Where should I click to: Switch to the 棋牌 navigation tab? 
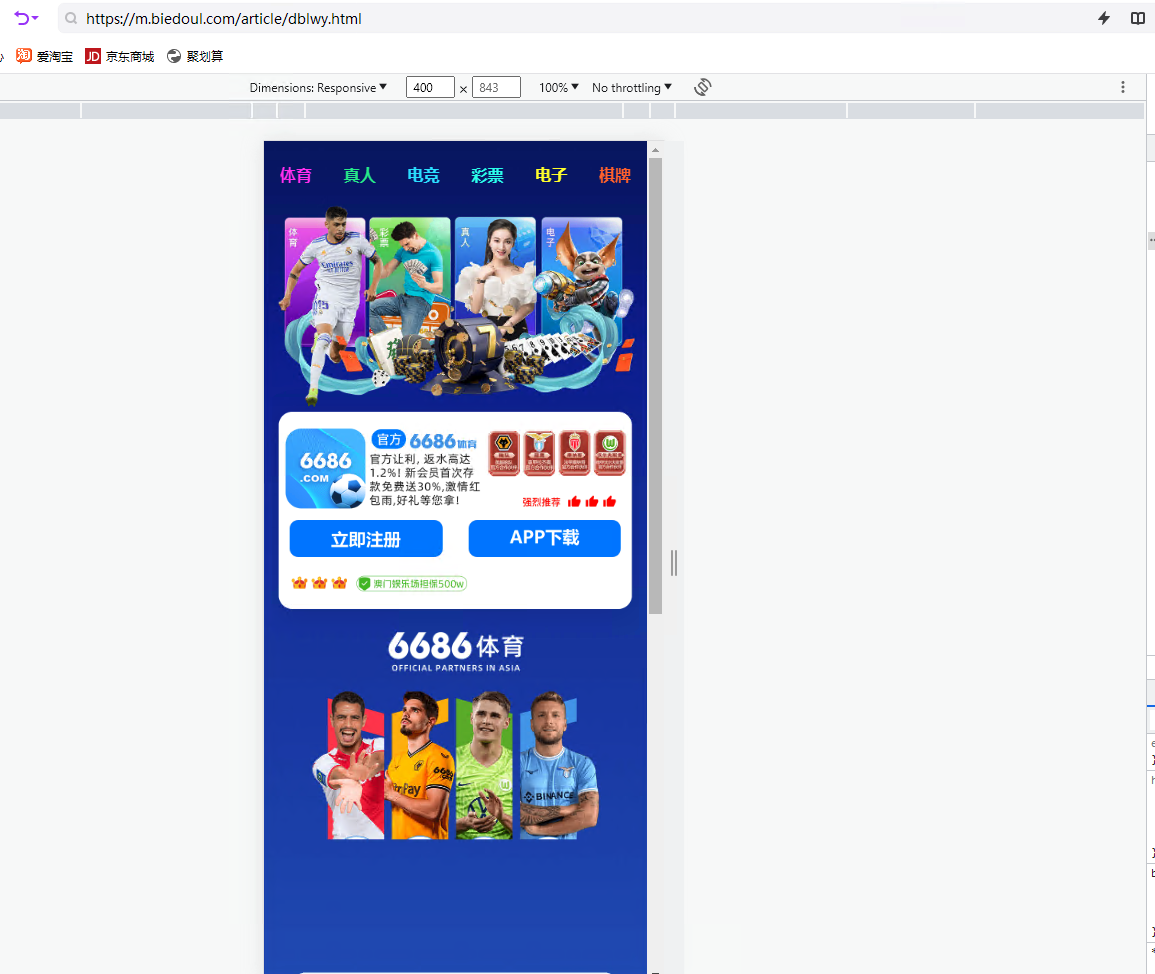pyautogui.click(x=614, y=176)
